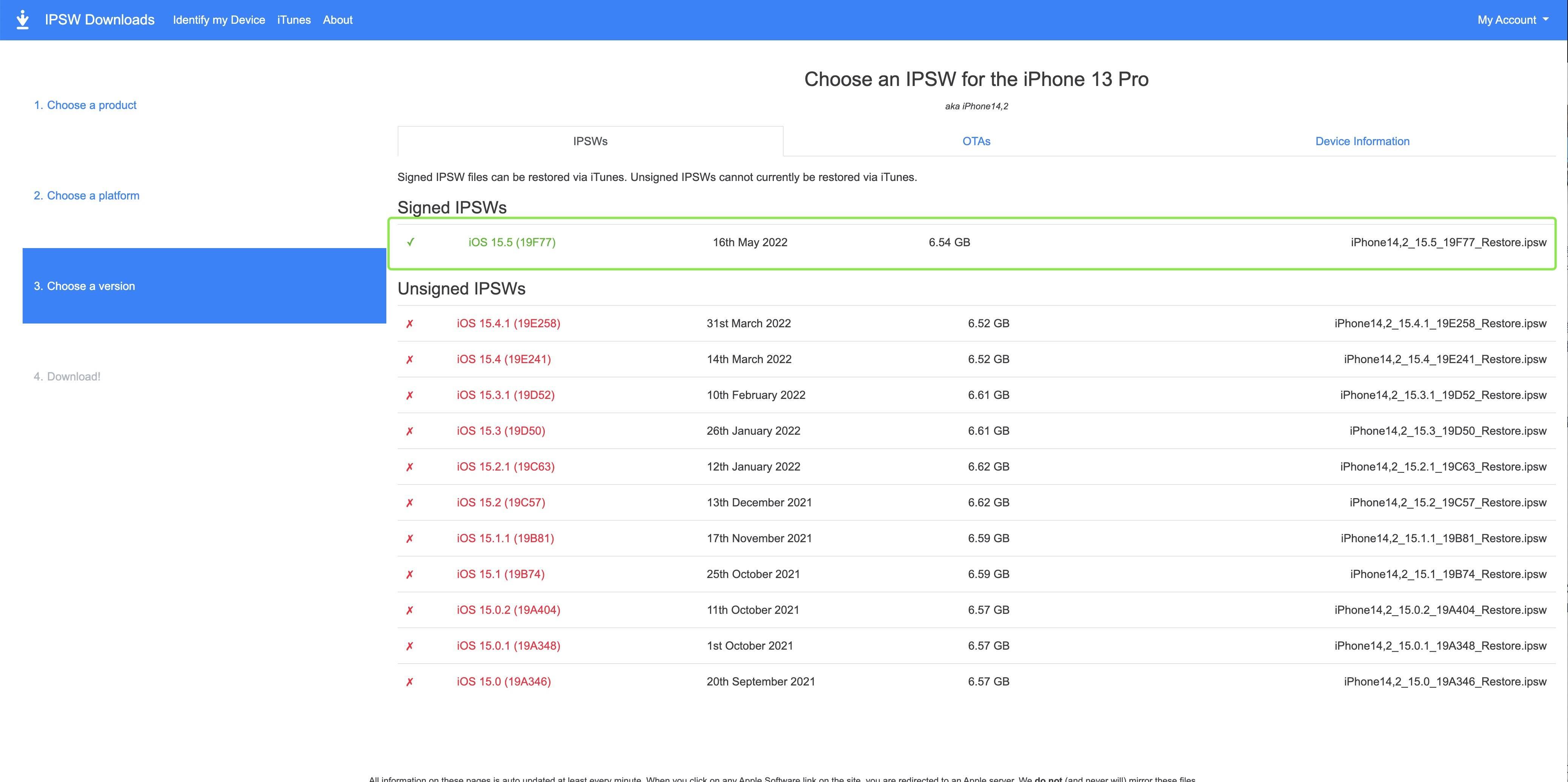Screen dimensions: 1568x782
Task: Click the IPSW Downloads download arrow logo
Action: pos(23,20)
